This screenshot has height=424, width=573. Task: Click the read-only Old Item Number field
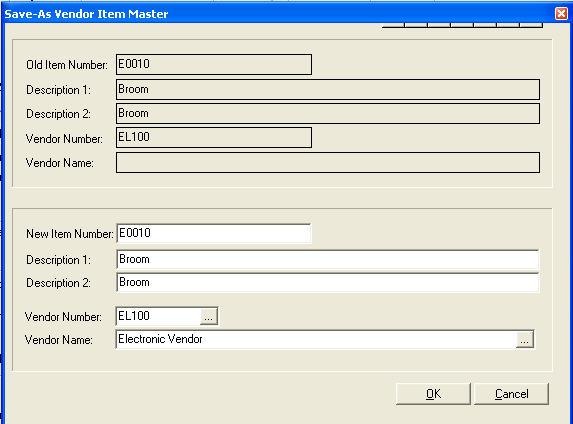pyautogui.click(x=214, y=64)
